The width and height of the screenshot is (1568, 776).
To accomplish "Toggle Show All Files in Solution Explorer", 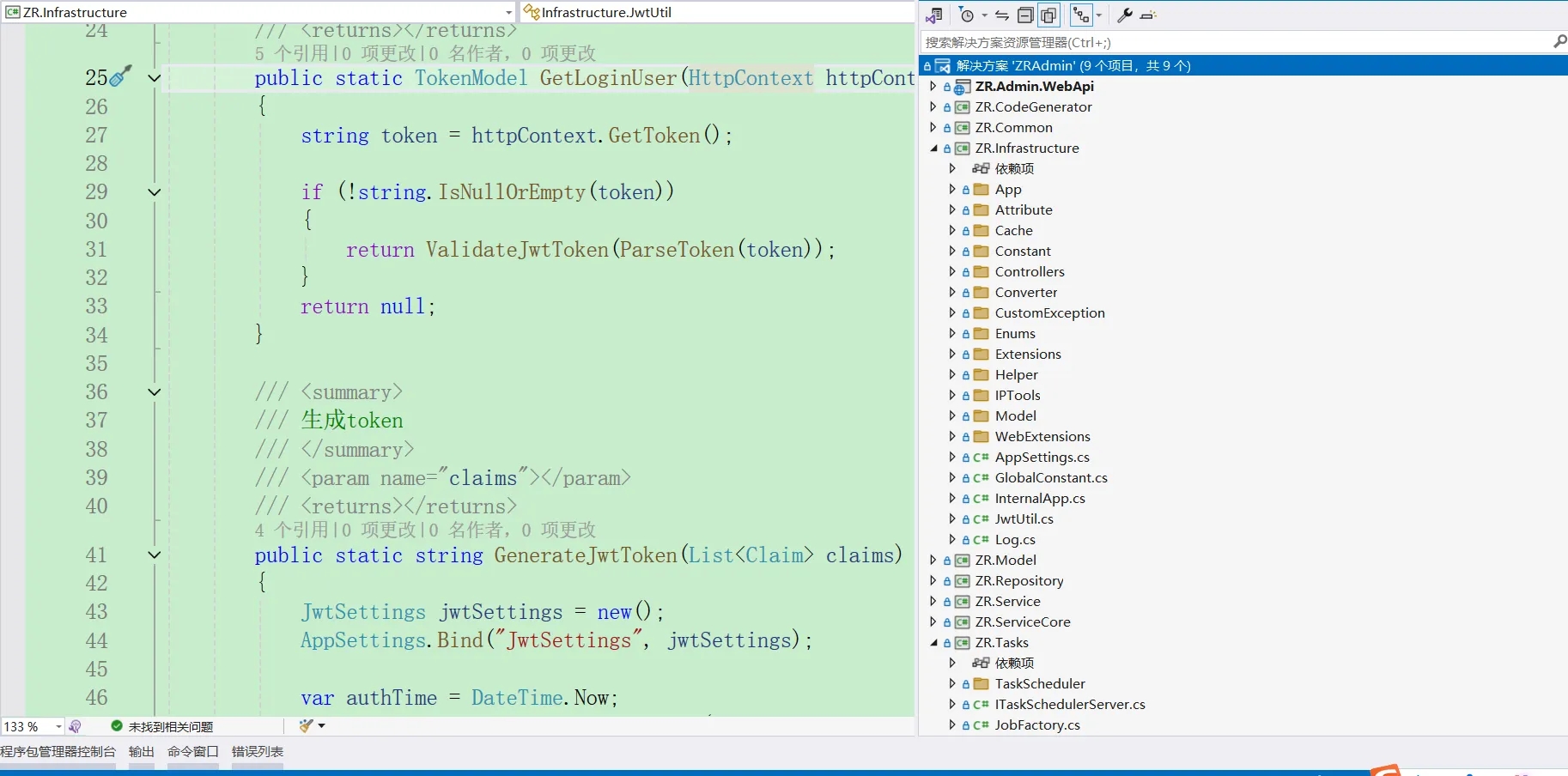I will (x=1048, y=15).
